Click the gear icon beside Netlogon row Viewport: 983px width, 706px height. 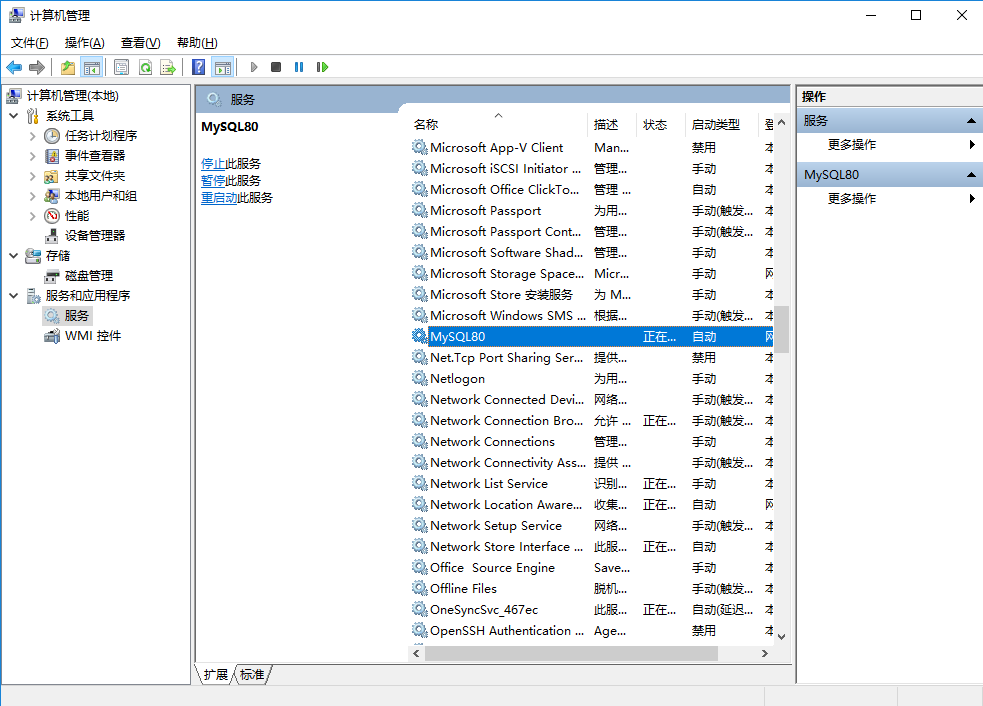click(419, 378)
